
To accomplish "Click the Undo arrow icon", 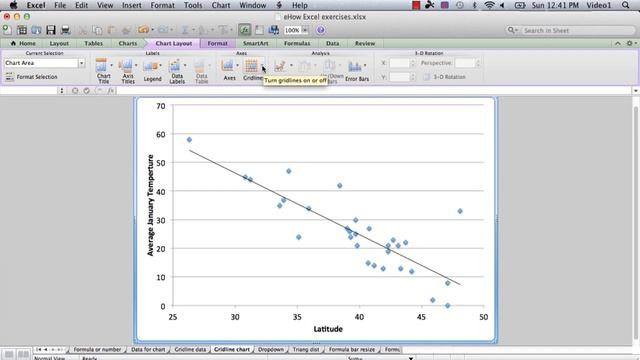I will [143, 30].
